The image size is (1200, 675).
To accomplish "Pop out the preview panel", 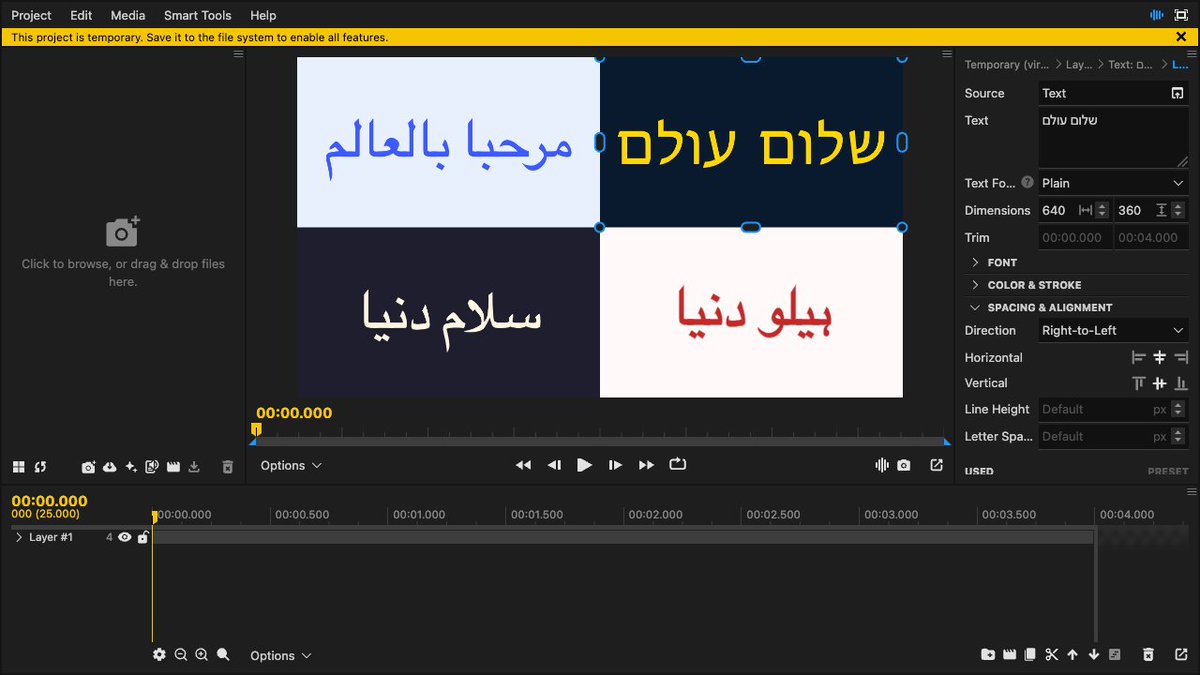I will pos(936,465).
